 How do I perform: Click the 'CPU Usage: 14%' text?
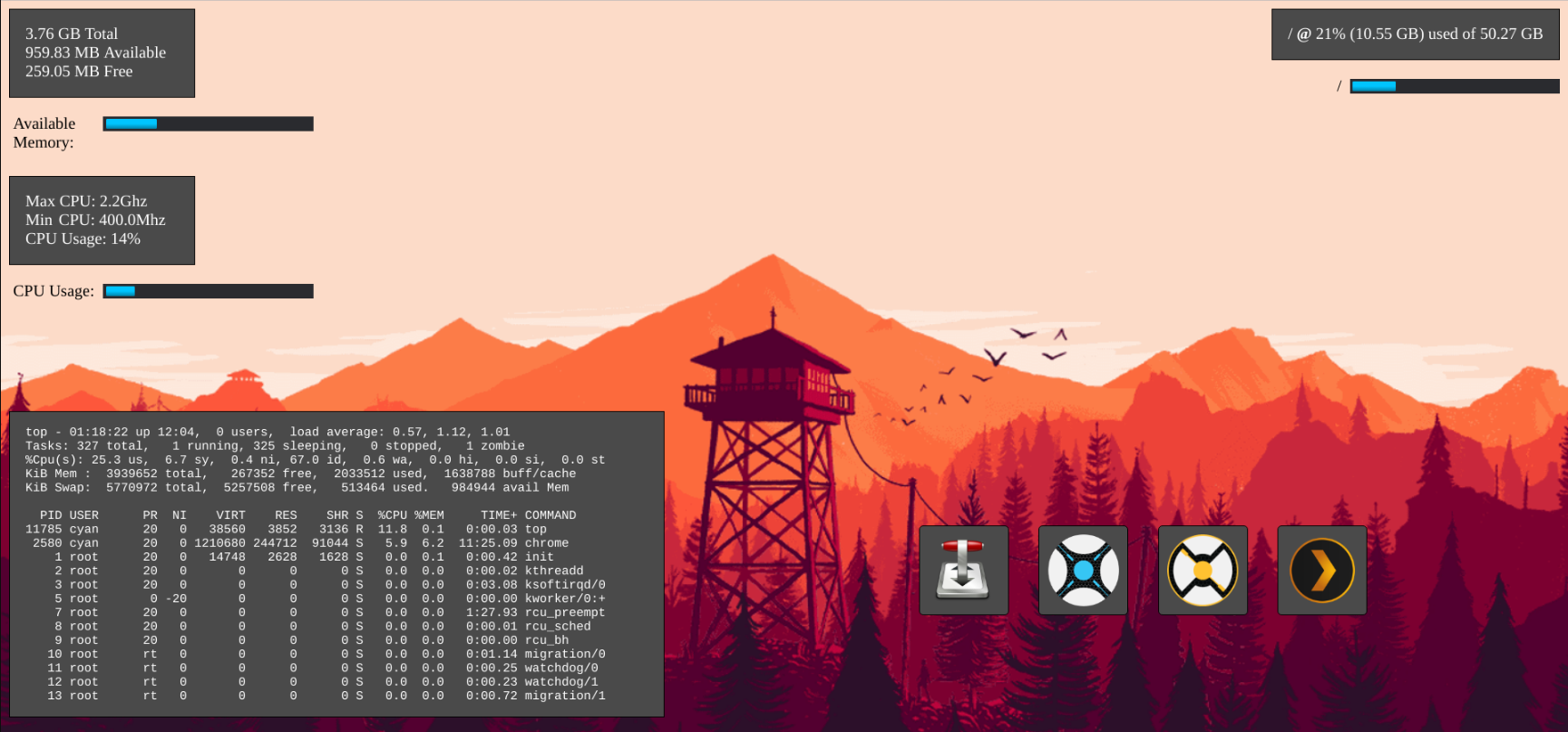click(83, 239)
